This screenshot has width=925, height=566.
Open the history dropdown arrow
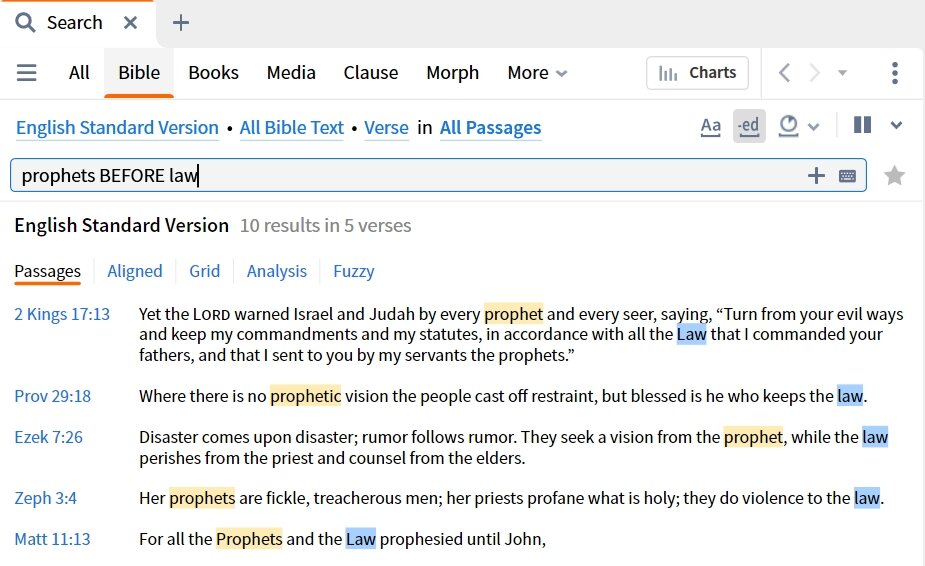[x=842, y=73]
